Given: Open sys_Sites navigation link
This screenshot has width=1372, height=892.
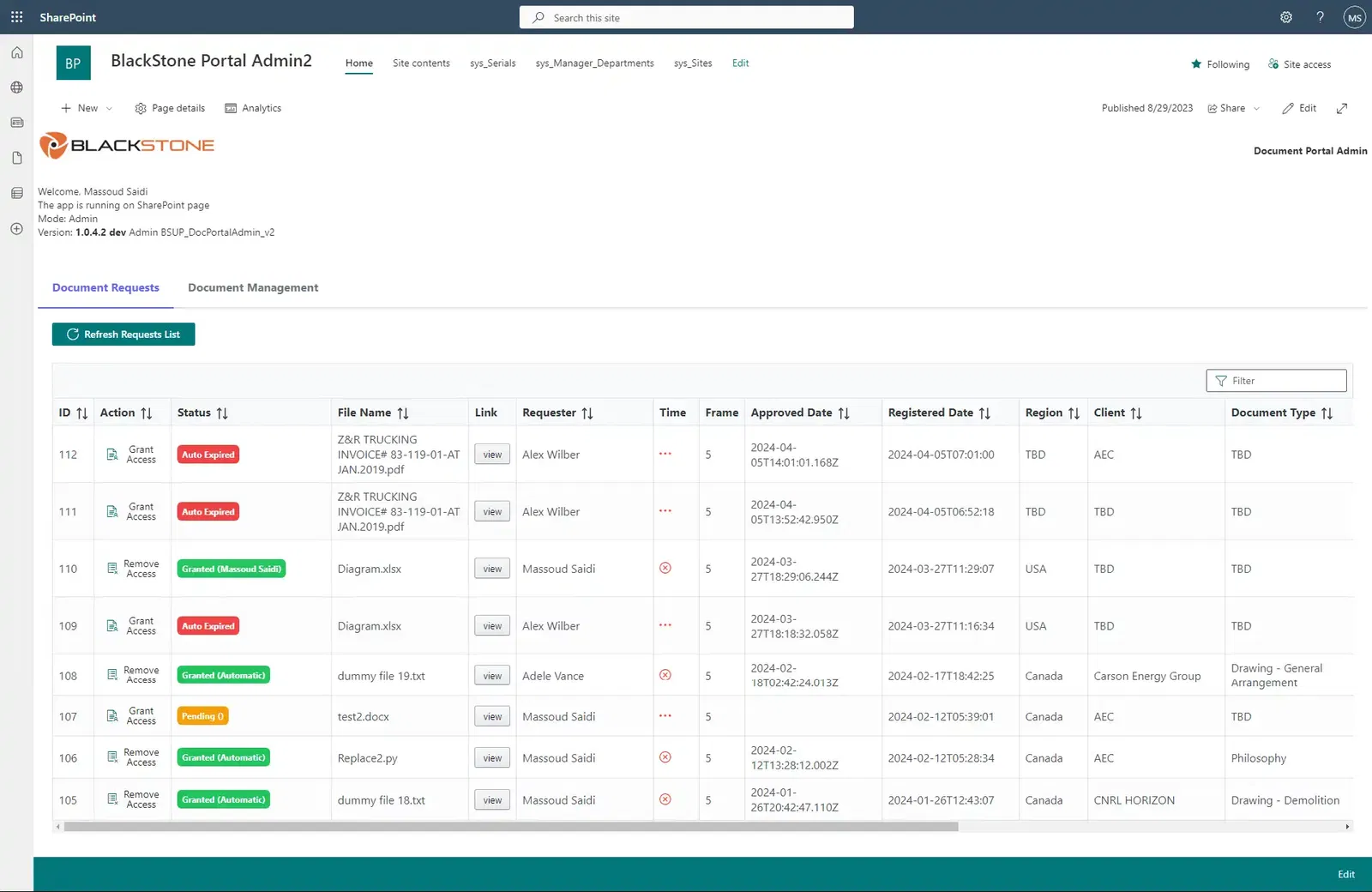Looking at the screenshot, I should pos(693,63).
